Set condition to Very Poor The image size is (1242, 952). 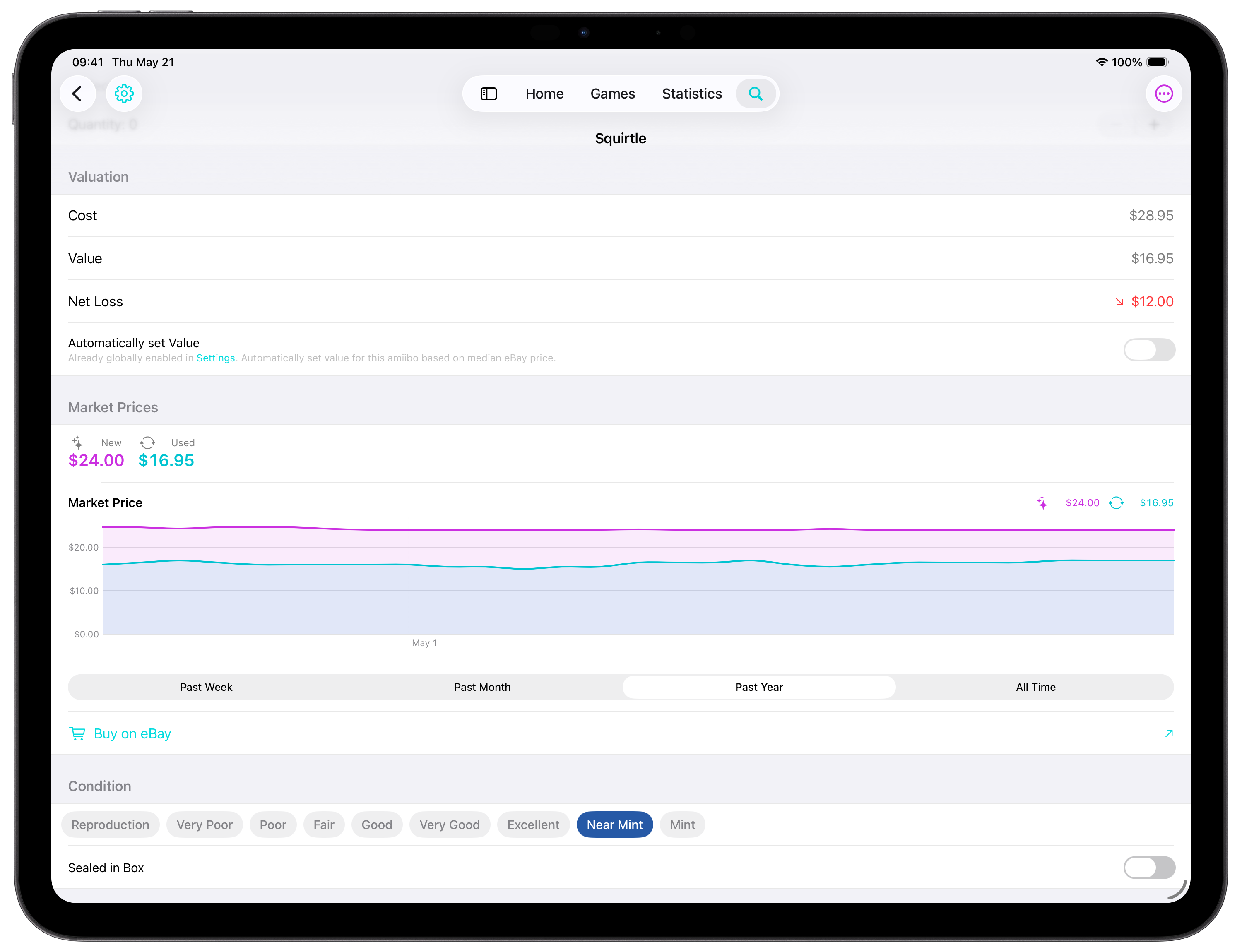pos(205,825)
